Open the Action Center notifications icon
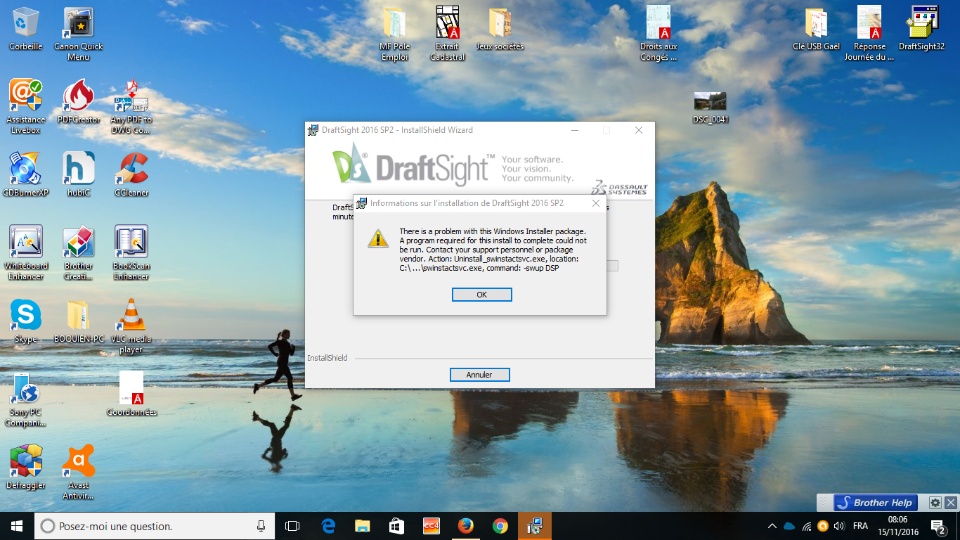The image size is (960, 540). tap(939, 526)
